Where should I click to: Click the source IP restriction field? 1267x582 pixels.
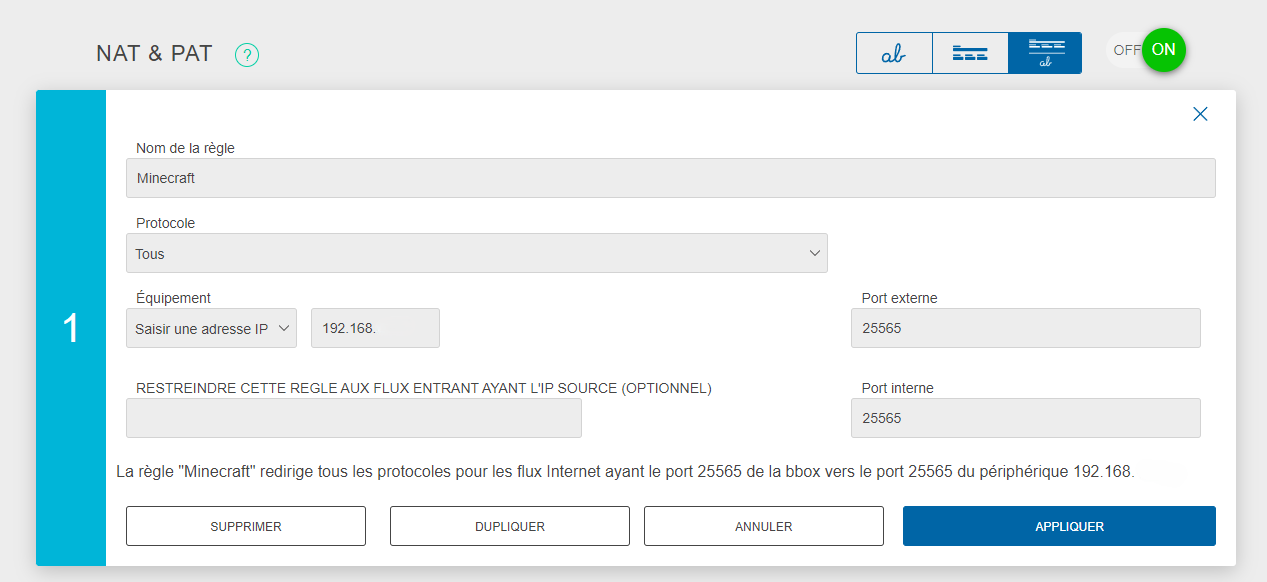pos(354,418)
